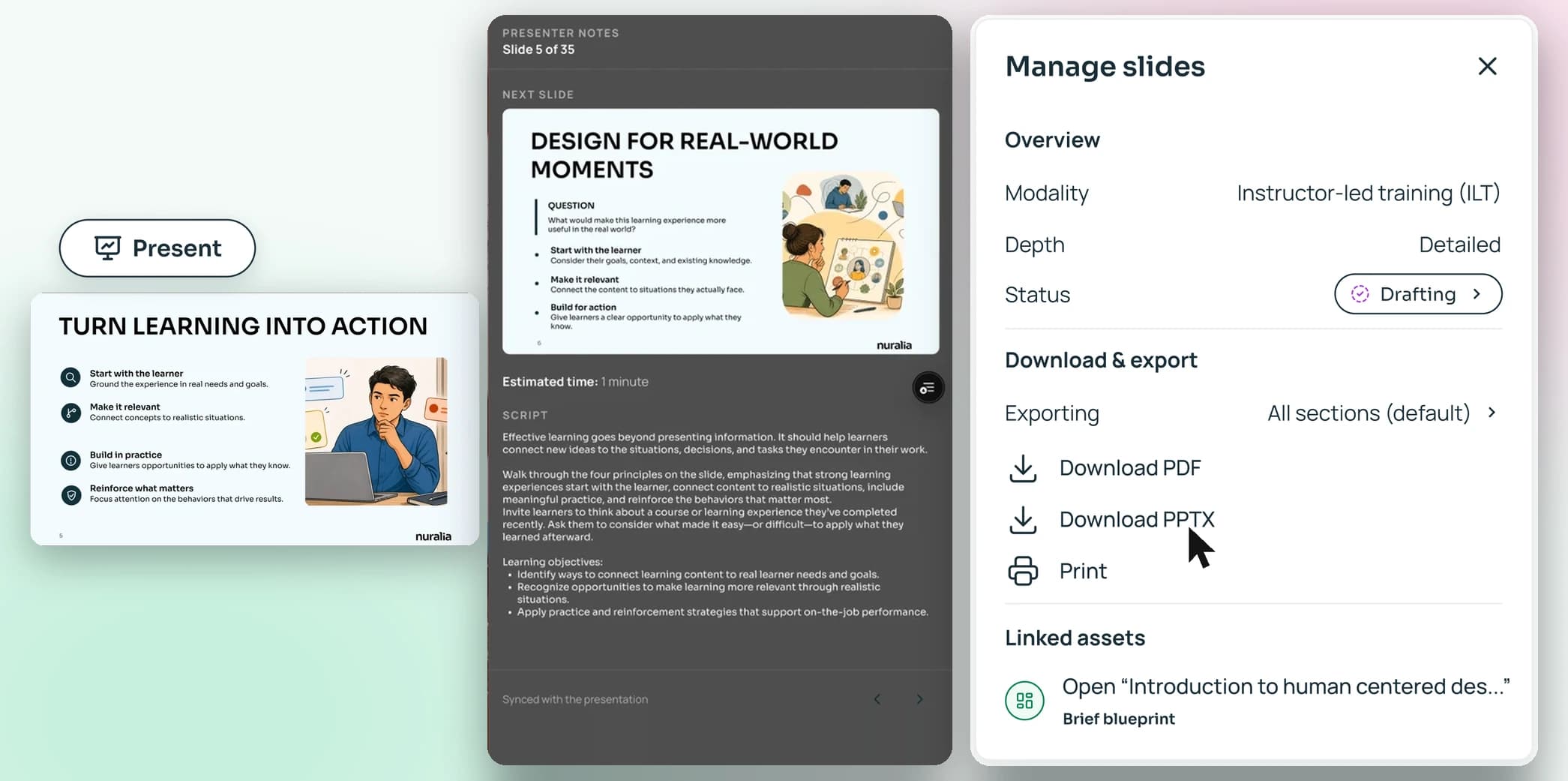This screenshot has width=1568, height=781.
Task: Open the Drafting status dropdown
Action: click(x=1418, y=294)
